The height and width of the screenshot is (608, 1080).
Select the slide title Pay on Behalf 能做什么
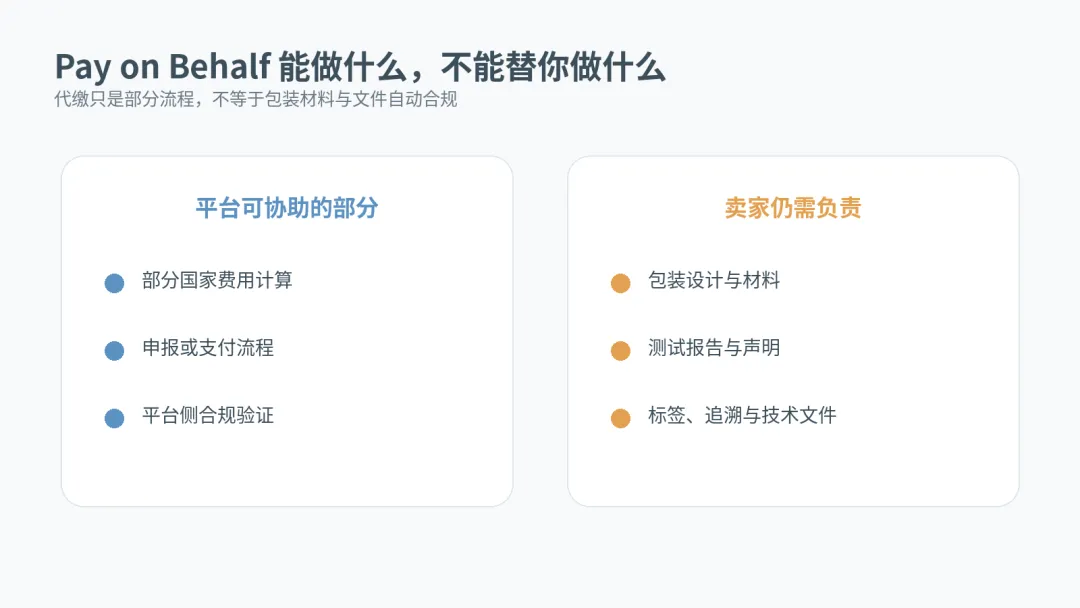[x=227, y=67]
